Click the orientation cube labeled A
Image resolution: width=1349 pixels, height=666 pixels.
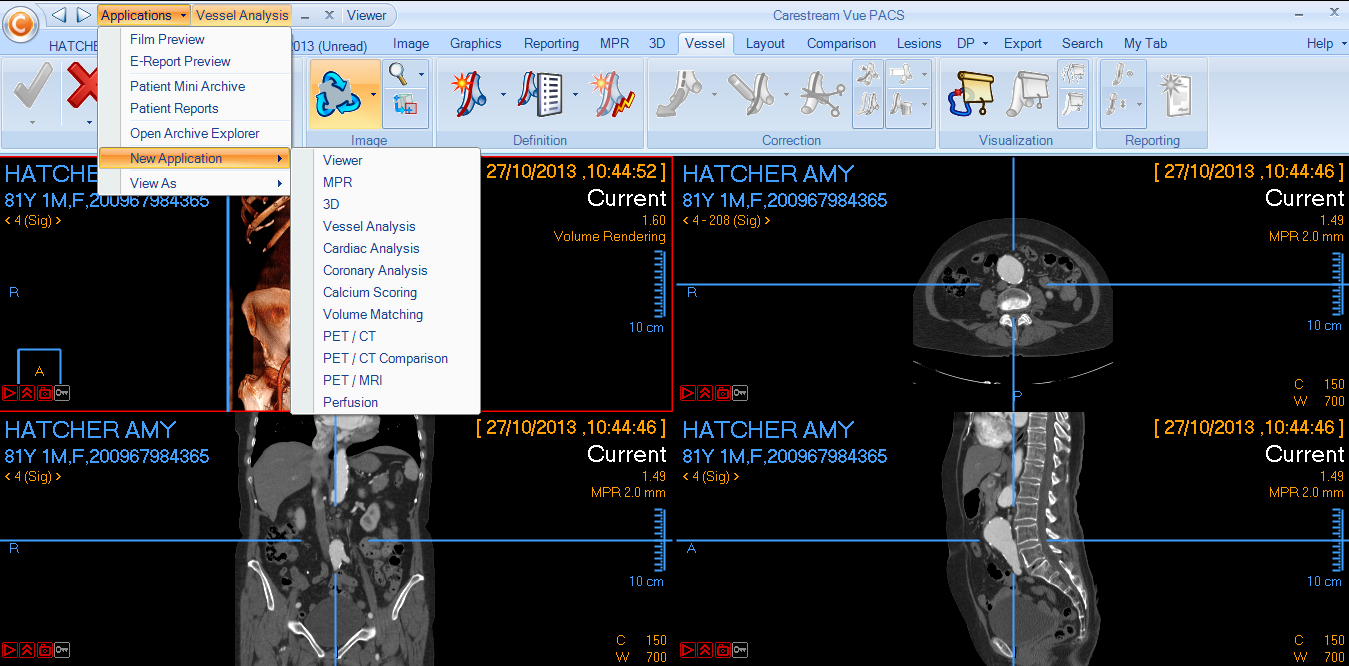(x=40, y=367)
